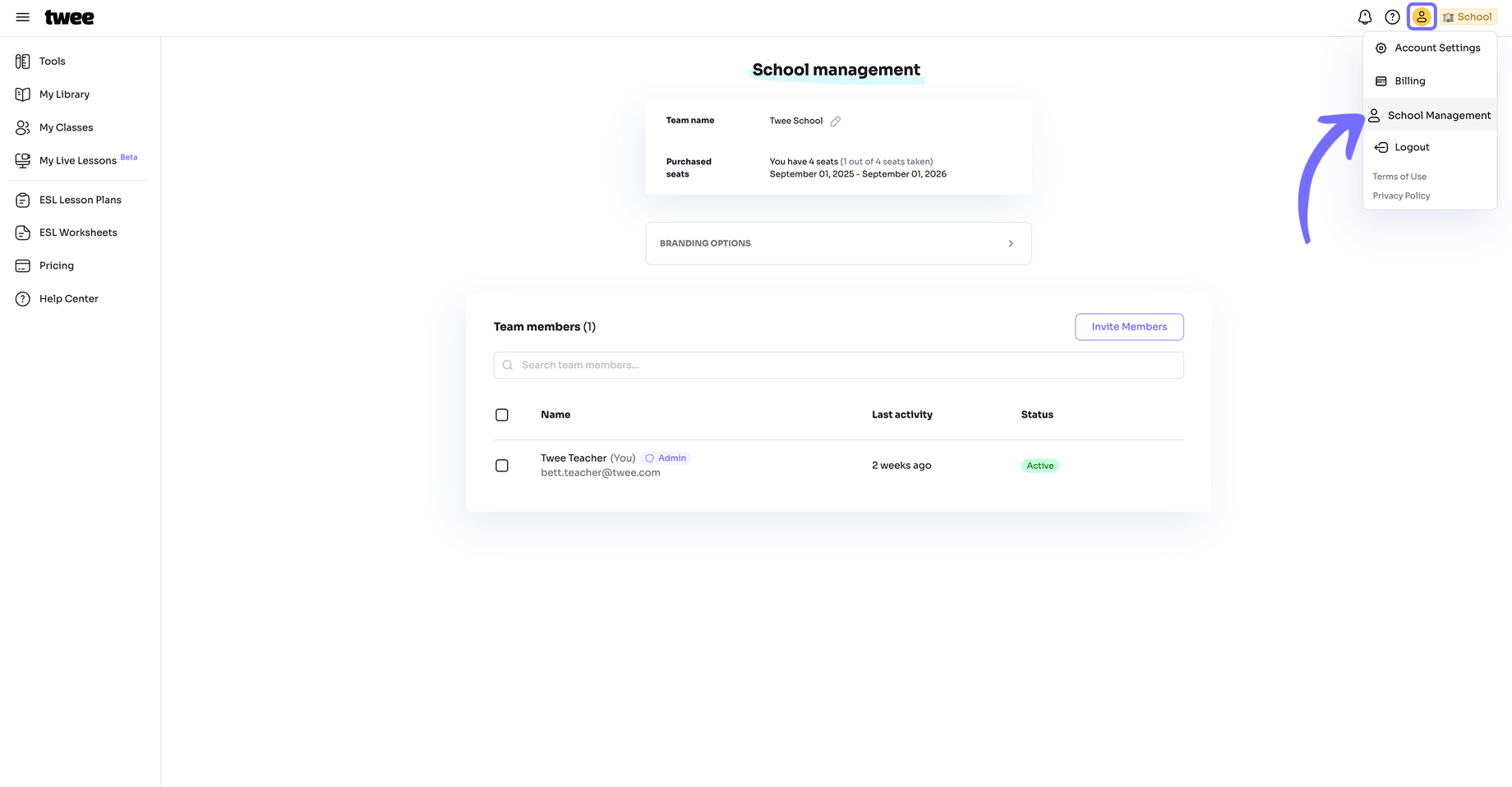Click the My Live Lessons icon
Screen dimensions: 1512x787
pyautogui.click(x=23, y=161)
